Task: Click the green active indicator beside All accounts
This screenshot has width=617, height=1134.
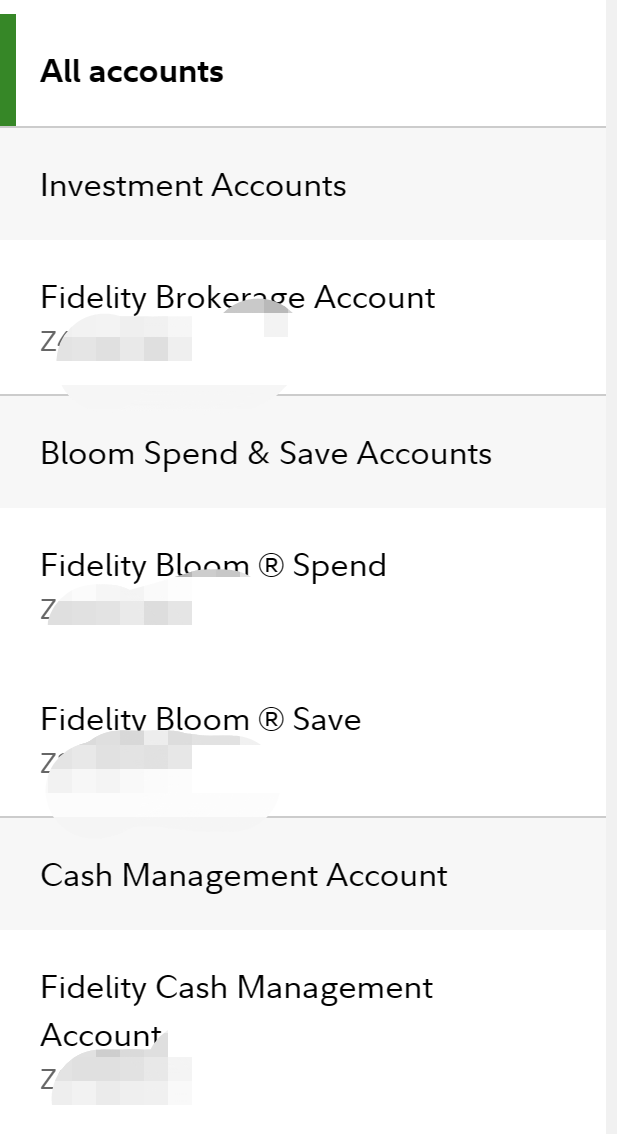Action: pyautogui.click(x=7, y=70)
